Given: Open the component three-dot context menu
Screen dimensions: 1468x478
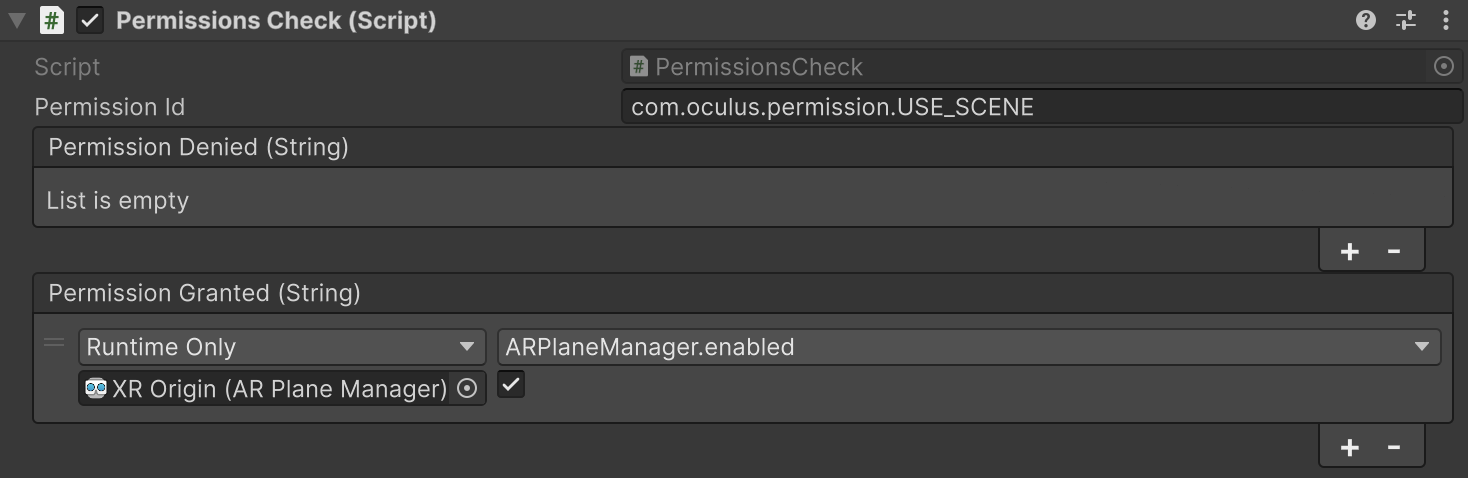Looking at the screenshot, I should coord(1446,20).
